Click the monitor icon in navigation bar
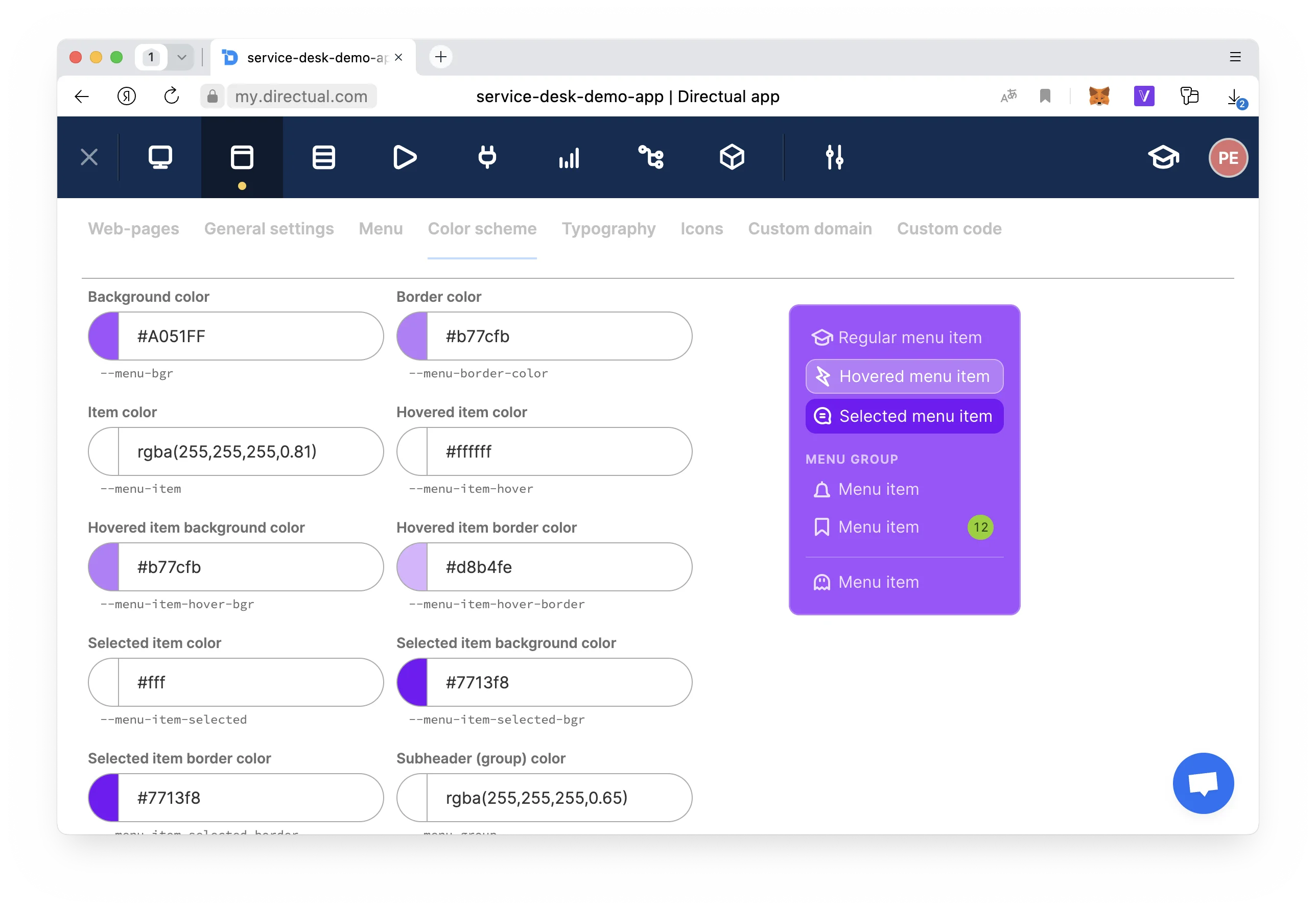 160,157
